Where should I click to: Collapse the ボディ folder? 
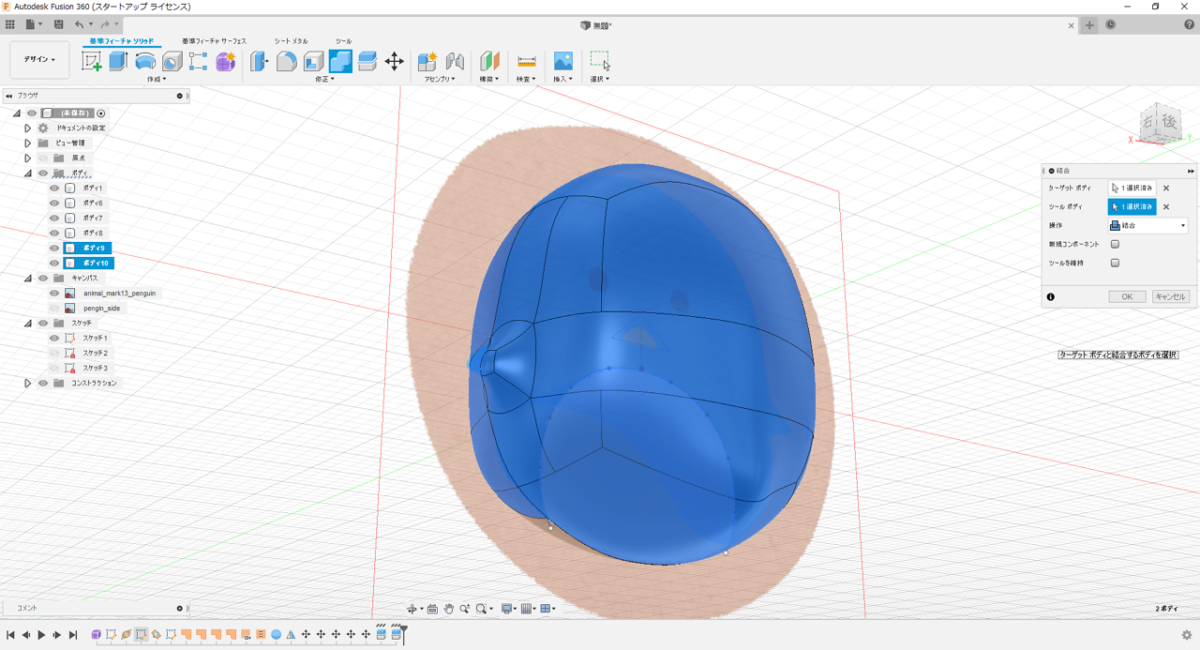coord(28,173)
